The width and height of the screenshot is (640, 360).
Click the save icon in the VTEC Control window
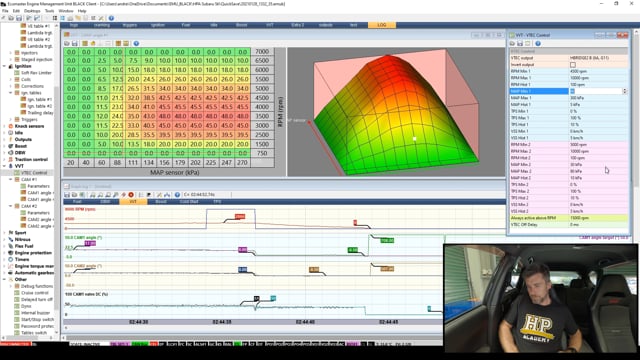[520, 43]
